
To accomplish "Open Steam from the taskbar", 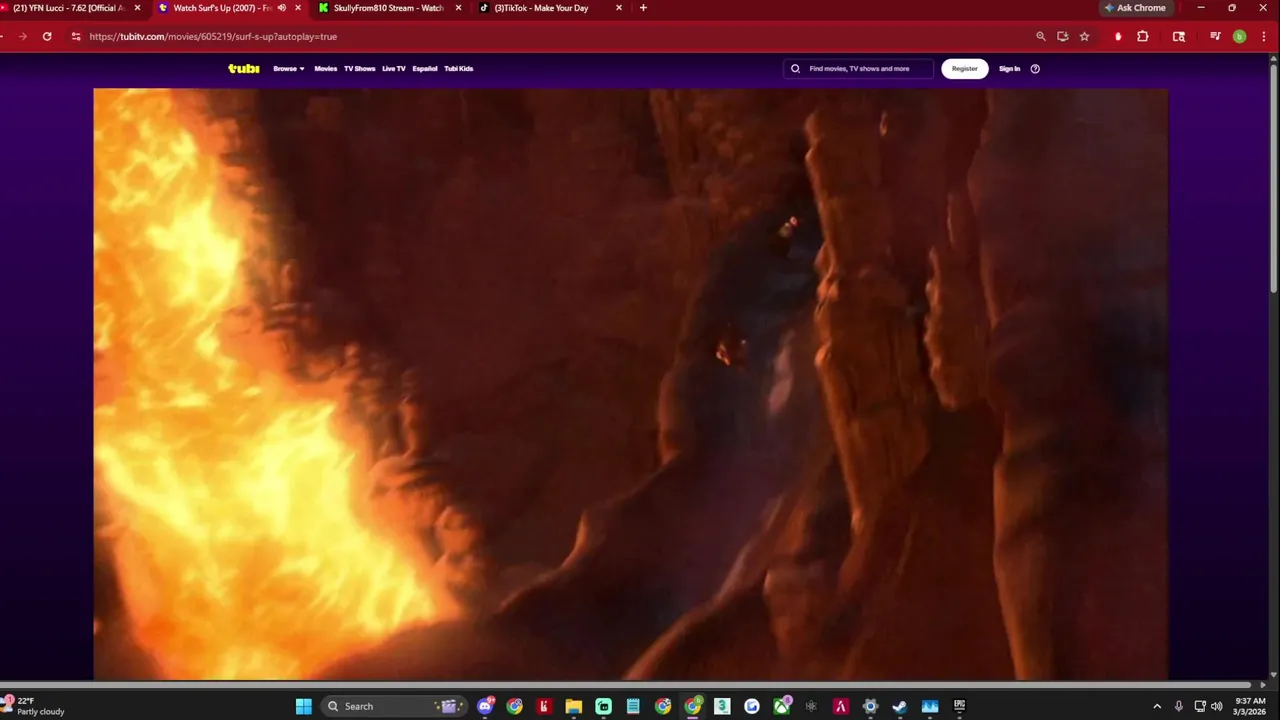I will click(899, 706).
